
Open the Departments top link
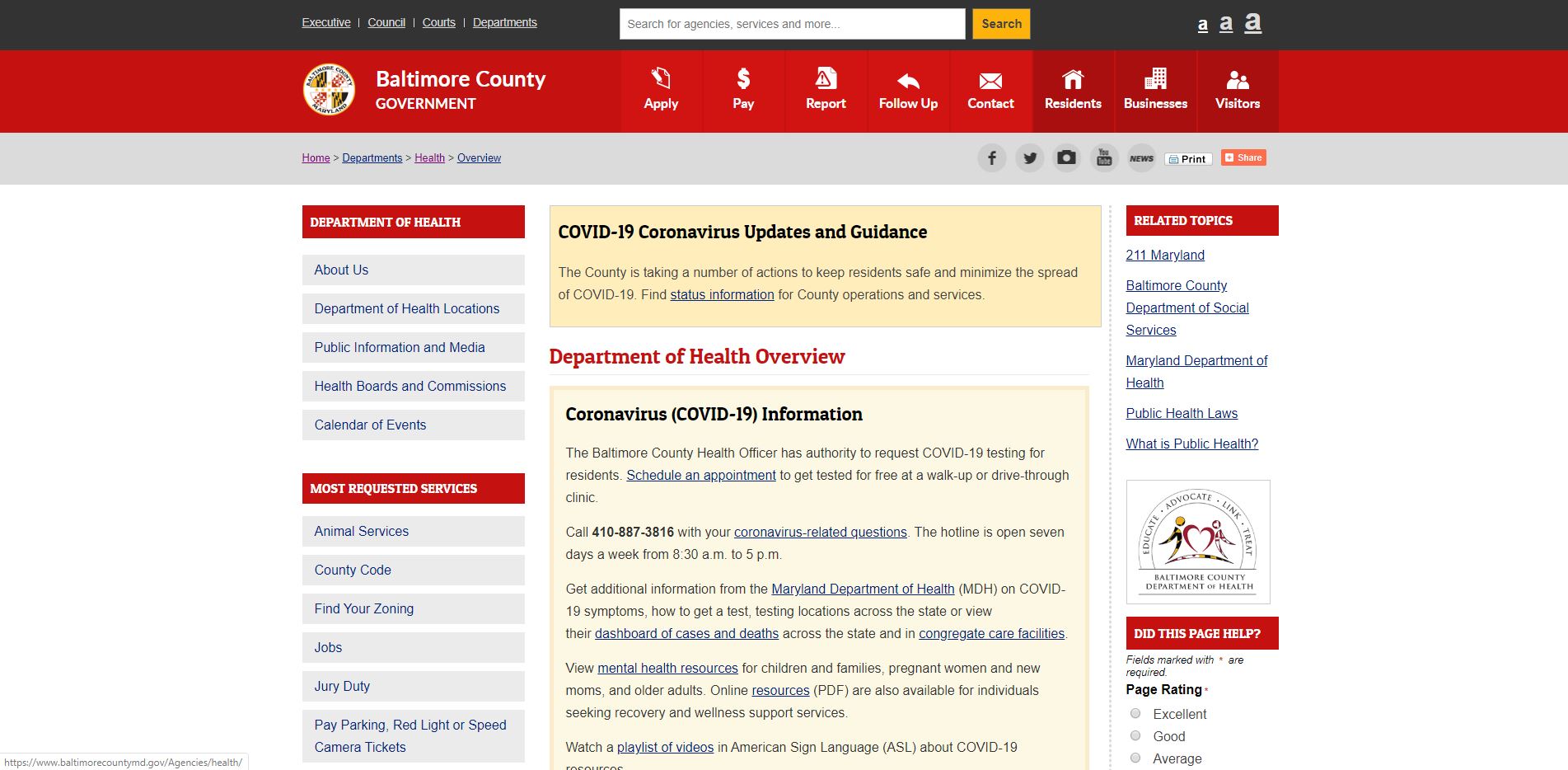click(x=505, y=22)
